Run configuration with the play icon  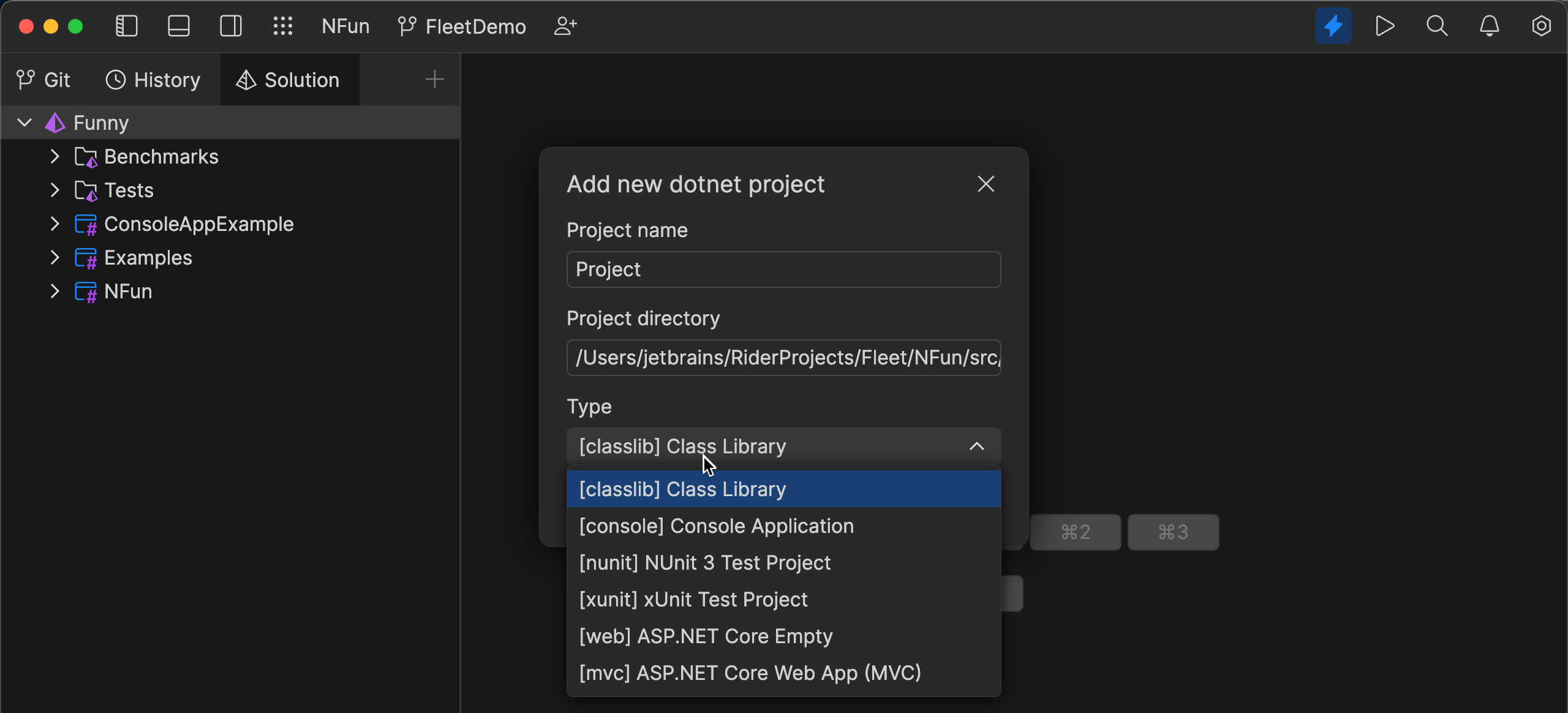pyautogui.click(x=1385, y=26)
